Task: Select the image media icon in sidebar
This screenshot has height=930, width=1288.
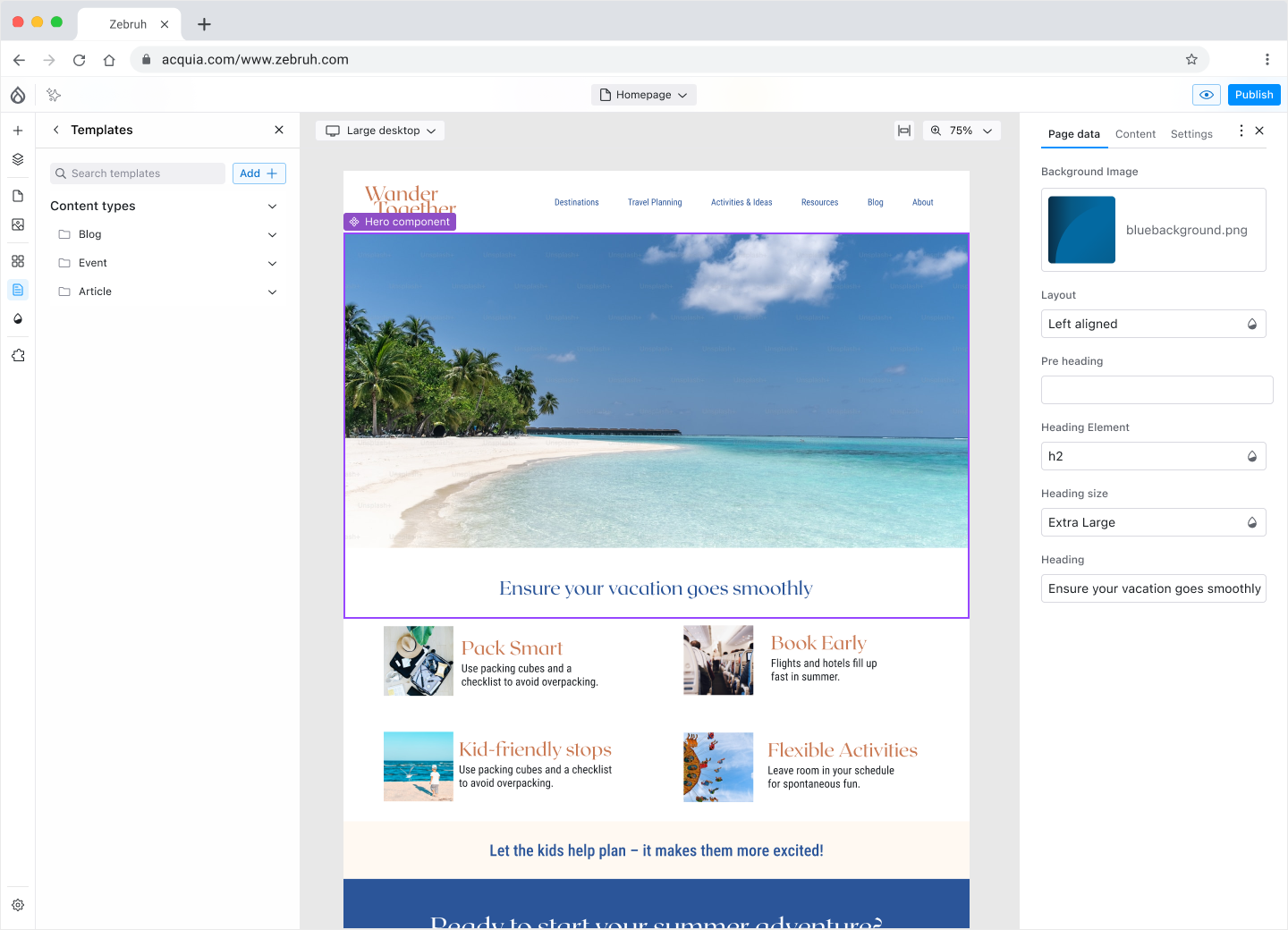Action: (x=18, y=224)
